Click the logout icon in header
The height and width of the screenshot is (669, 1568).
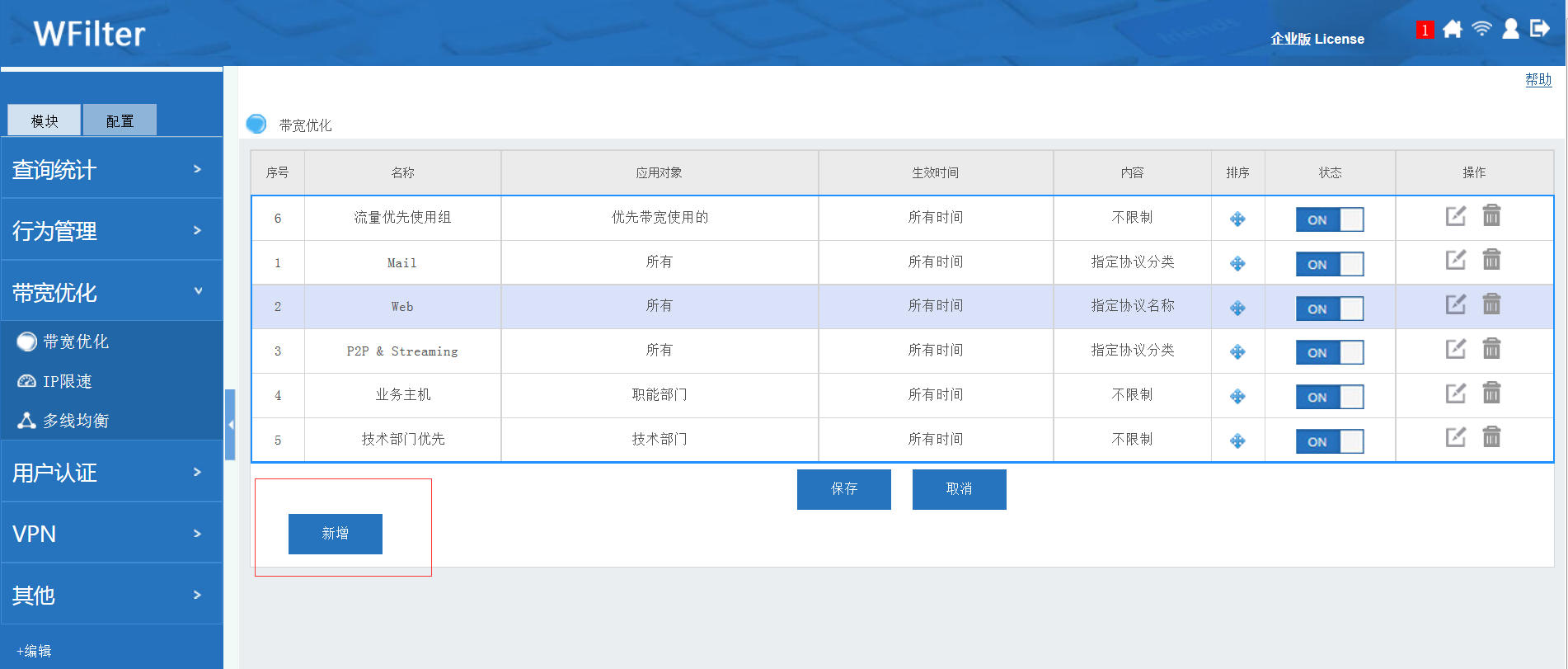(x=1539, y=30)
